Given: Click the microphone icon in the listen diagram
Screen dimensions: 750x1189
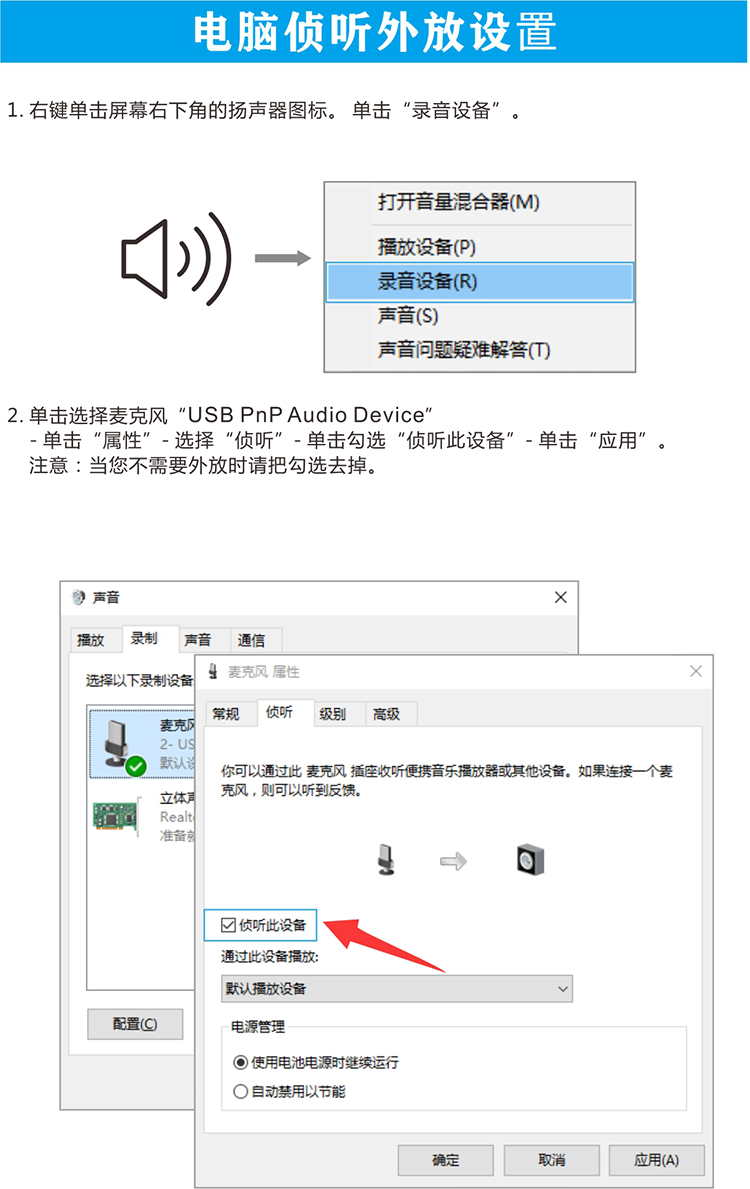Looking at the screenshot, I should (386, 860).
